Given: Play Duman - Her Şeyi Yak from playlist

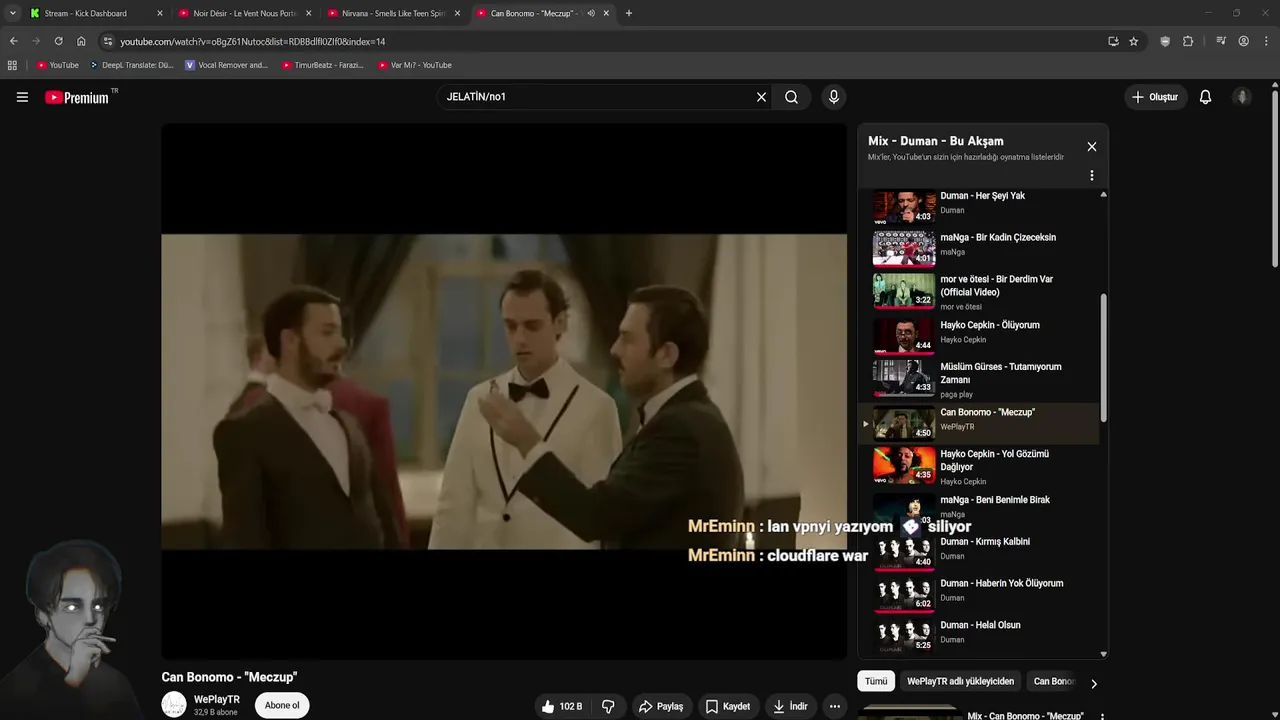Looking at the screenshot, I should point(979,207).
